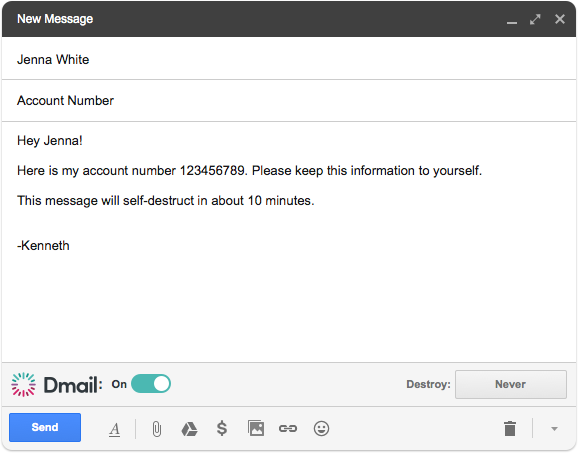Discard the draft with the trash icon

[510, 428]
